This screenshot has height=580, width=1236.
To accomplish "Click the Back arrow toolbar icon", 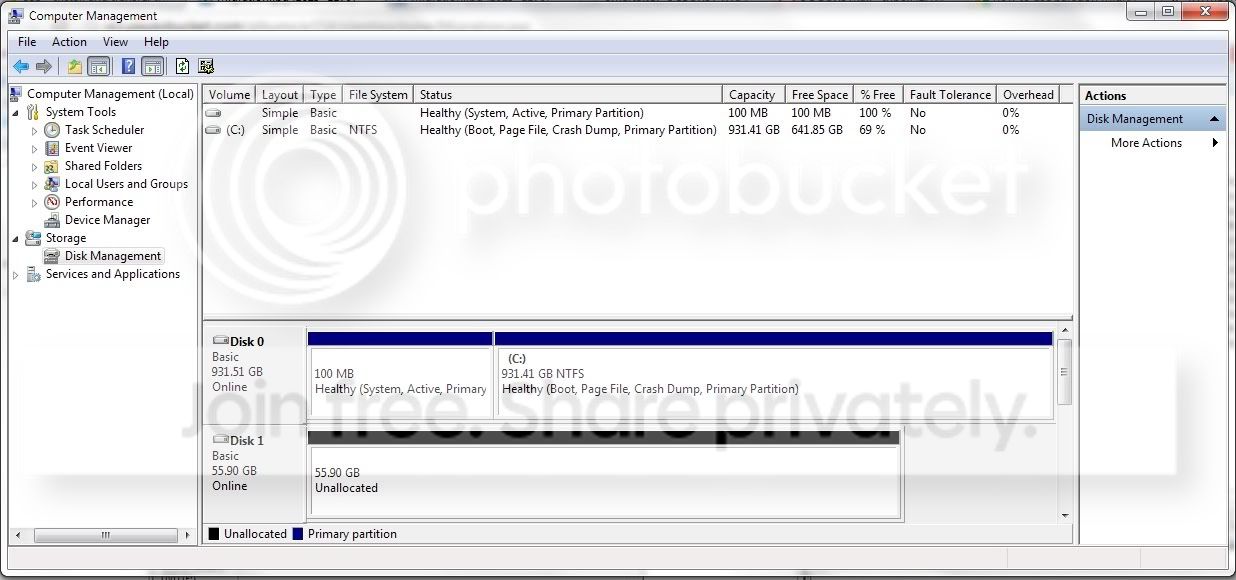I will pos(21,66).
